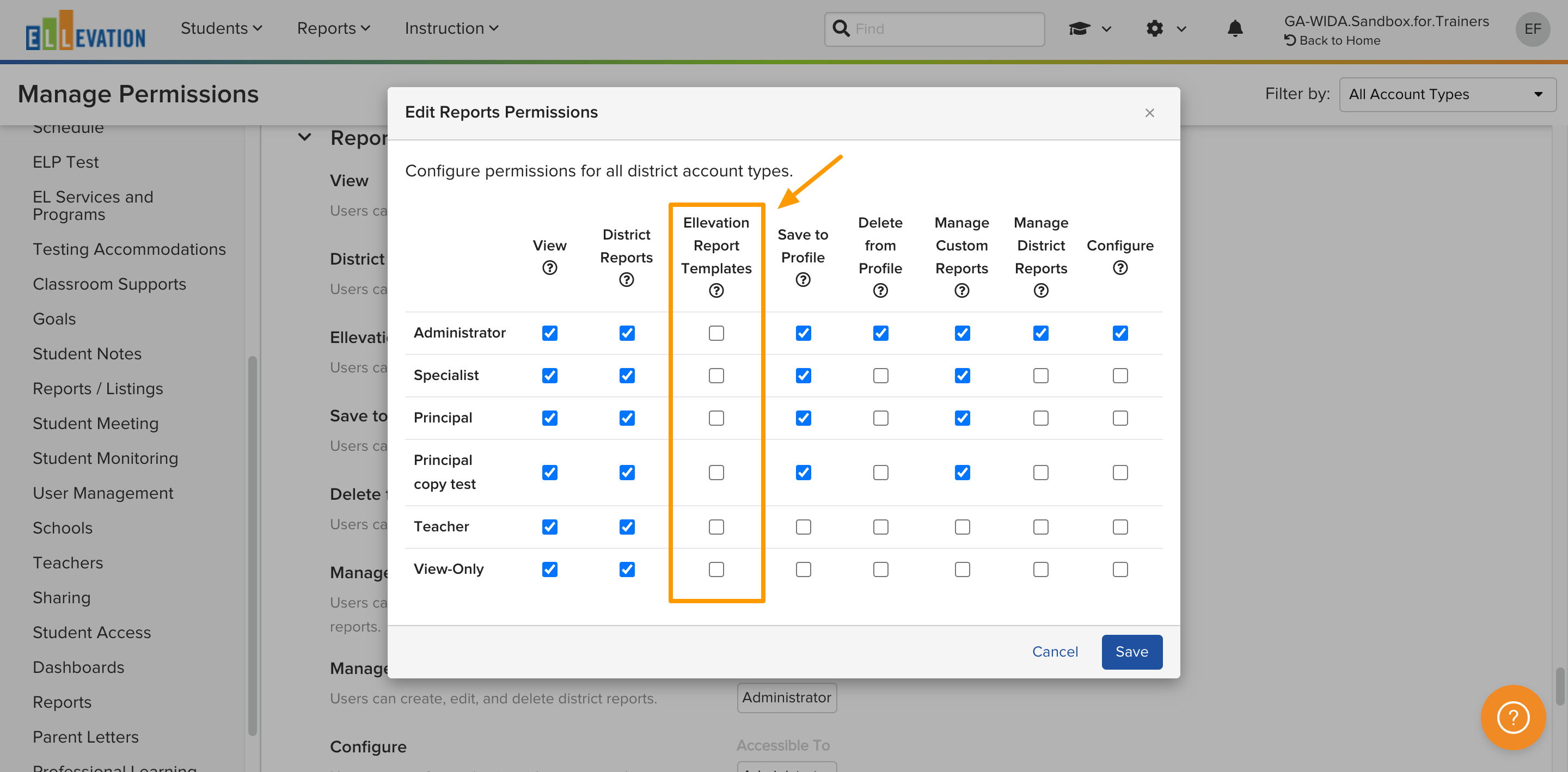The image size is (1568, 772).
Task: Show help for View column
Action: click(x=549, y=268)
